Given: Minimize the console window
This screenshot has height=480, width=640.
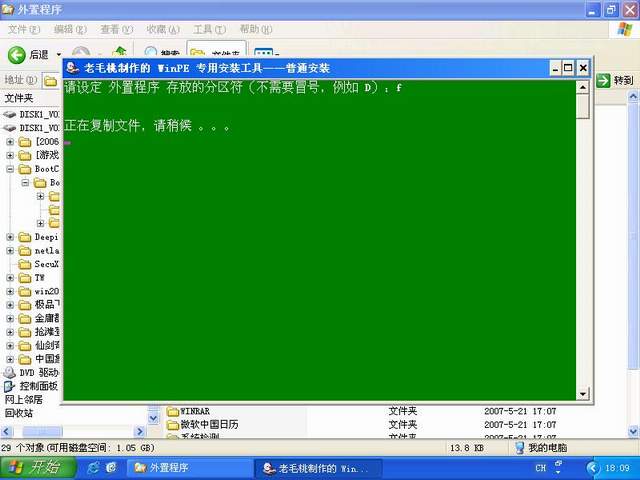Looking at the screenshot, I should coord(555,68).
